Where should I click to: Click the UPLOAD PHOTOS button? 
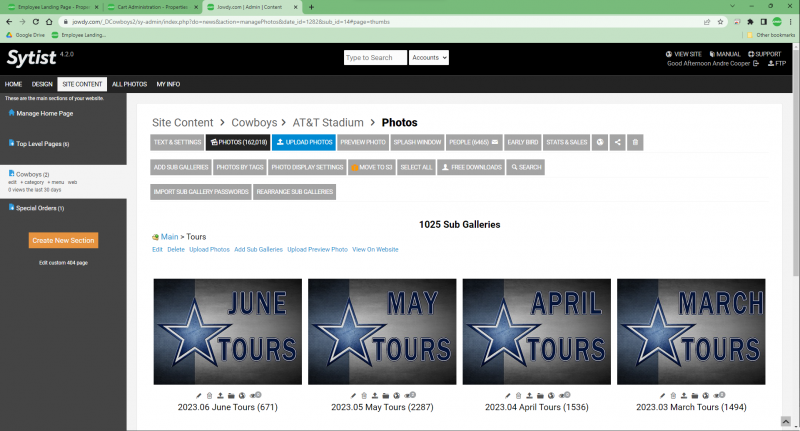tap(304, 142)
